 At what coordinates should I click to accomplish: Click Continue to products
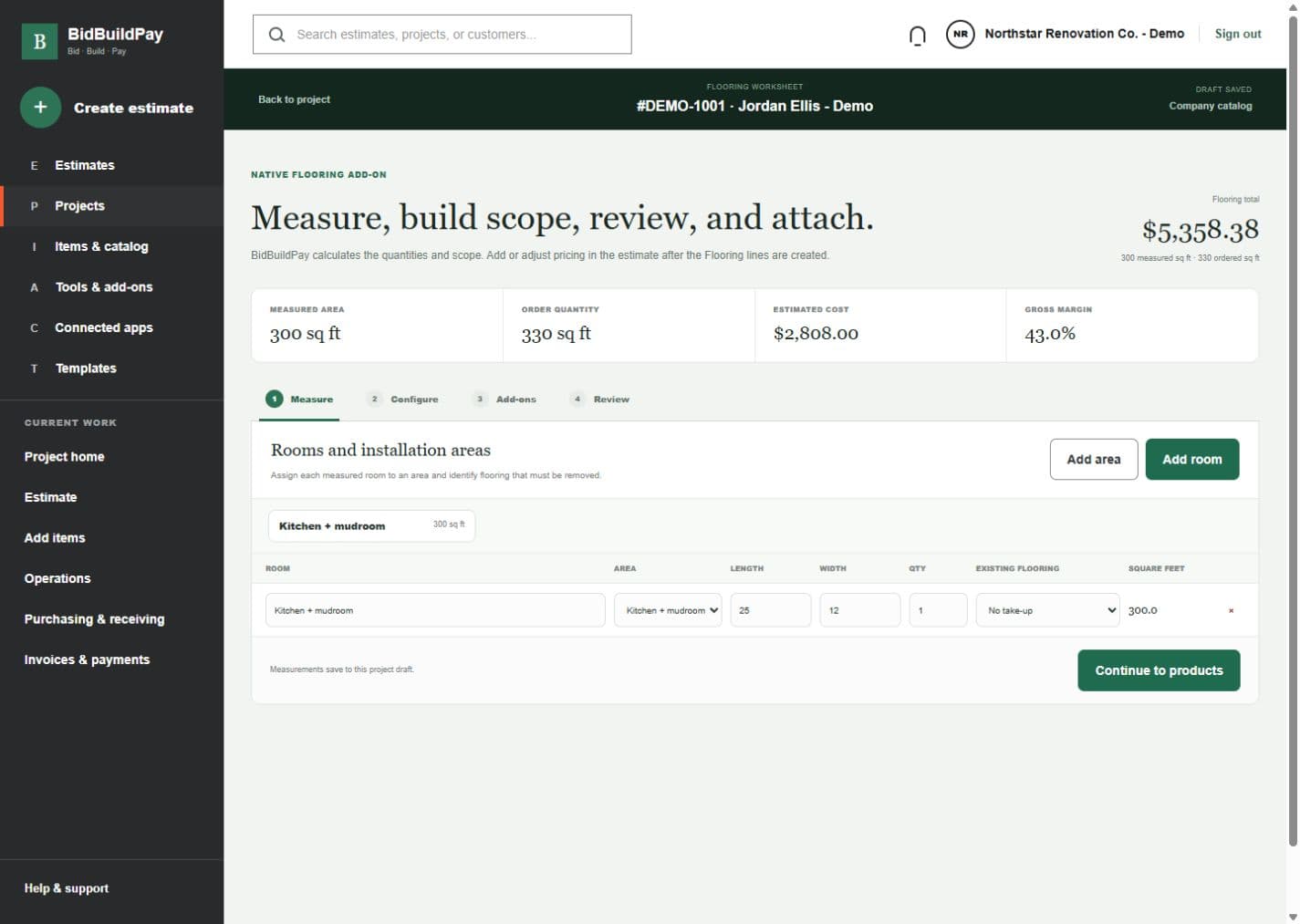(1159, 670)
